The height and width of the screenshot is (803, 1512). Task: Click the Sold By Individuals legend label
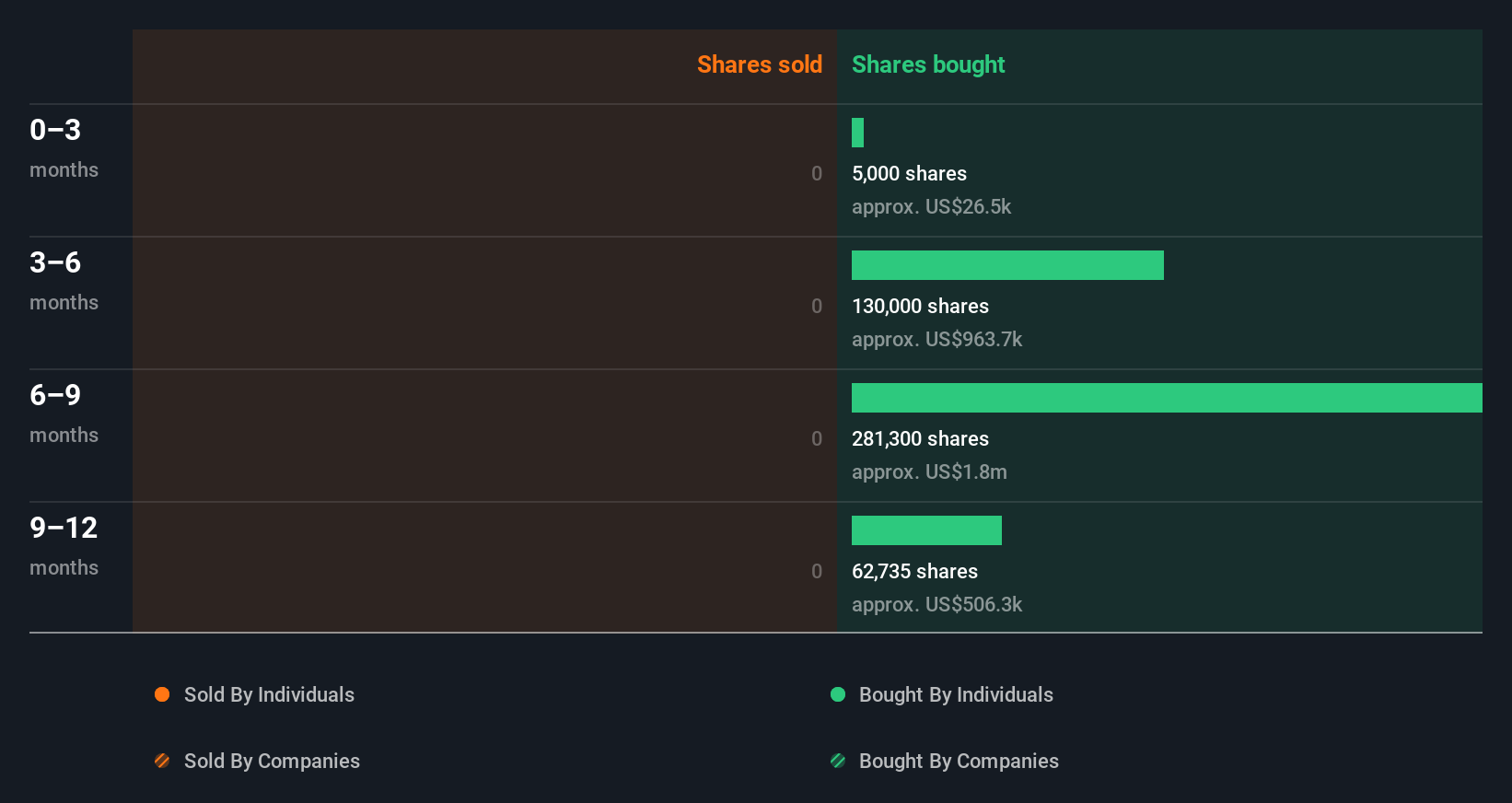(269, 694)
